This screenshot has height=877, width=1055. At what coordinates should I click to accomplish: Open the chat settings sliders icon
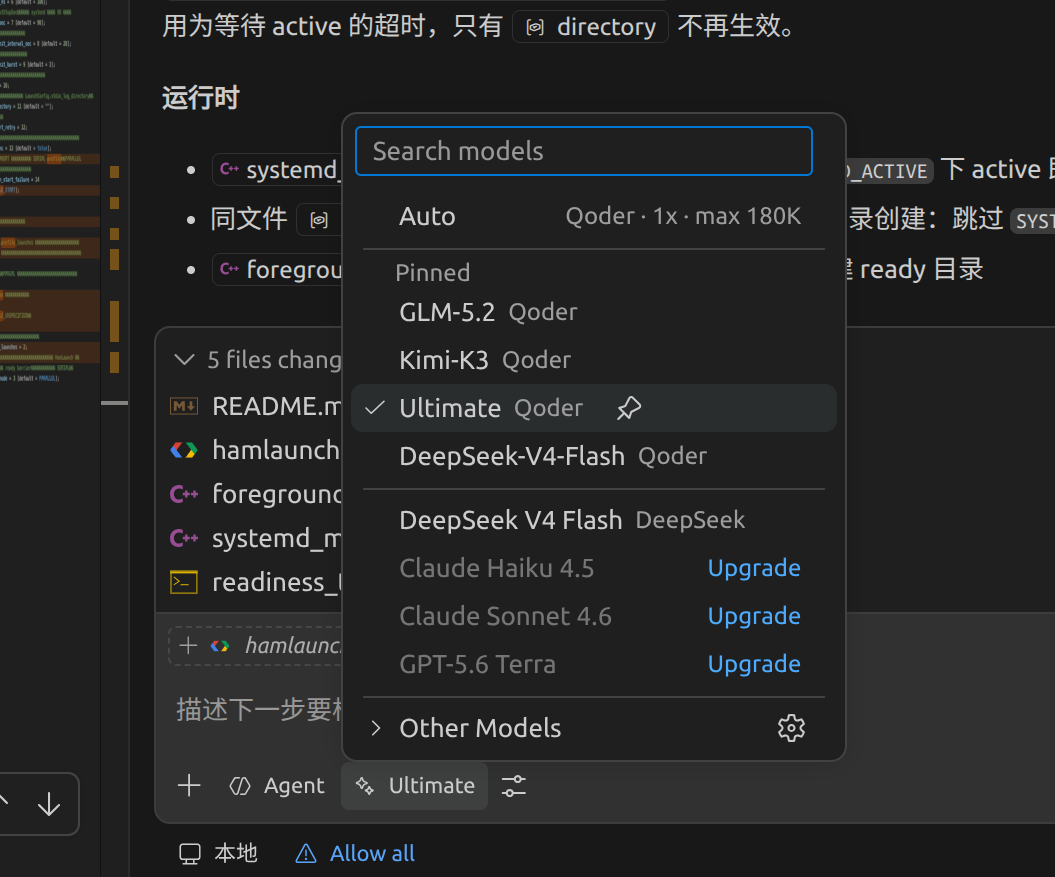514,785
